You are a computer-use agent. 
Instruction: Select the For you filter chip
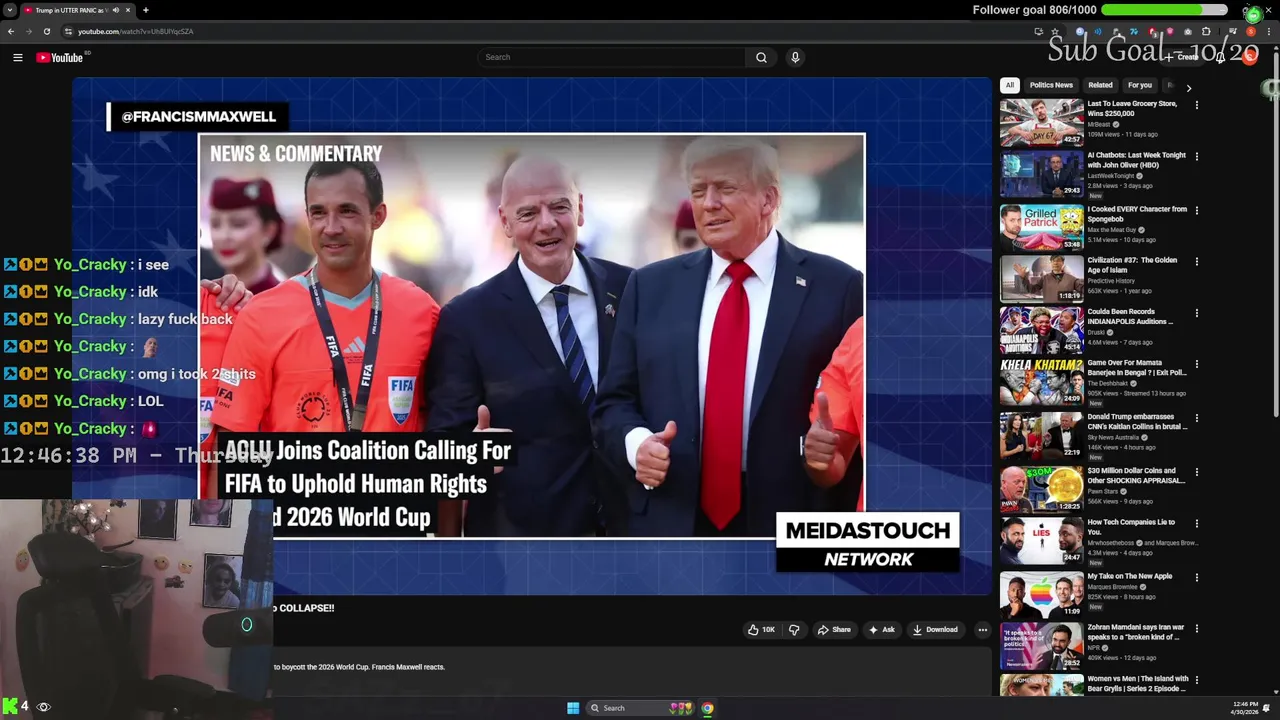[x=1140, y=85]
